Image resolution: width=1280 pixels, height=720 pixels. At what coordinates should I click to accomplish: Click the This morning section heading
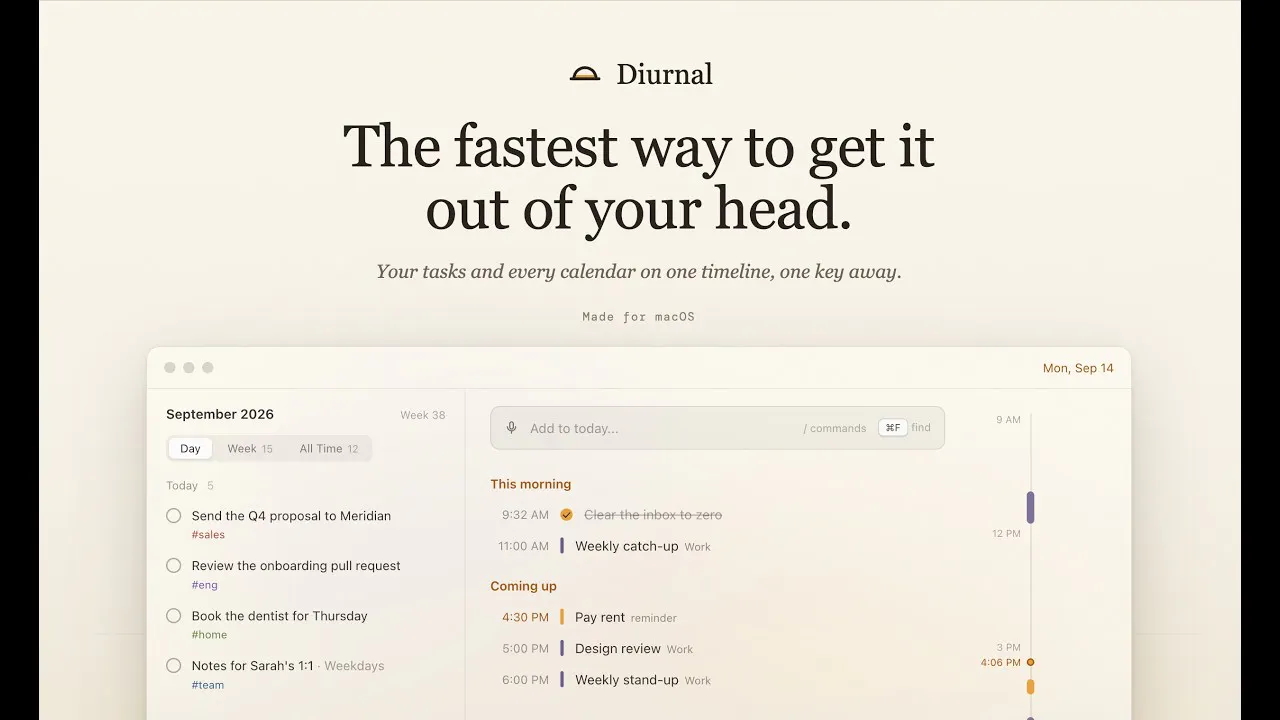[531, 484]
